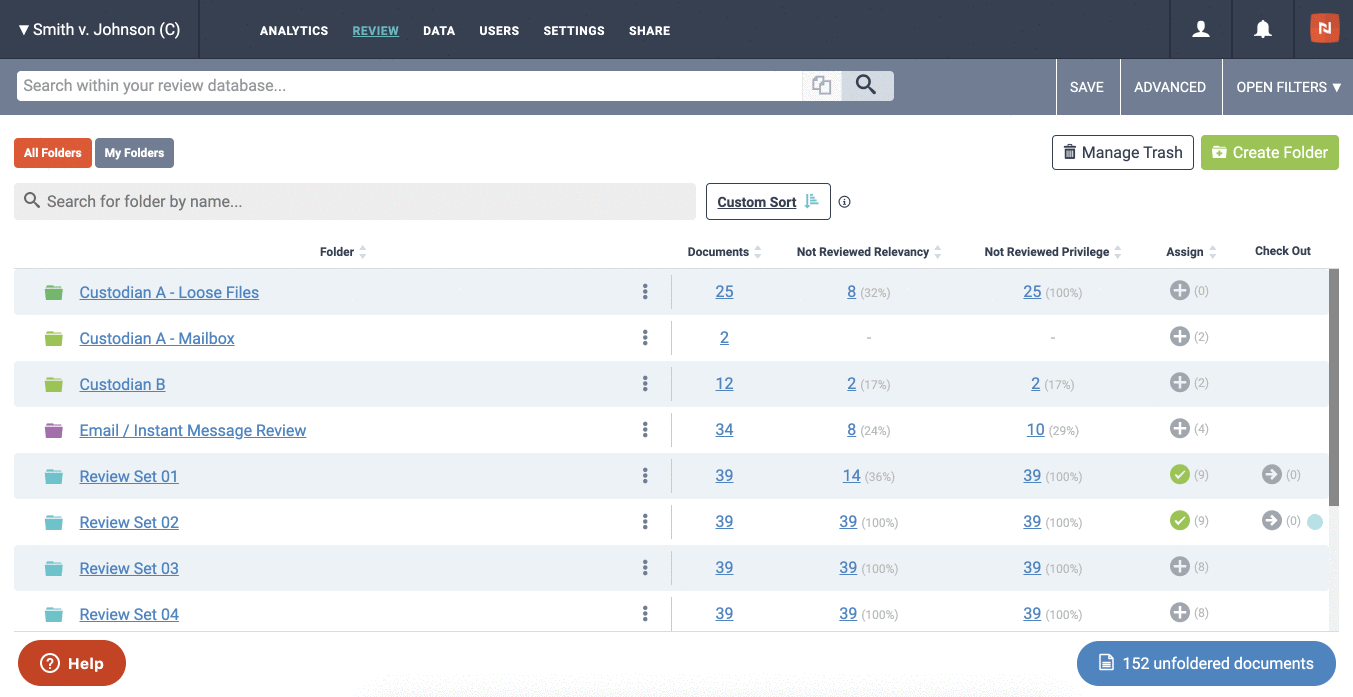
Task: Click the search for folder by name field
Action: (x=355, y=201)
